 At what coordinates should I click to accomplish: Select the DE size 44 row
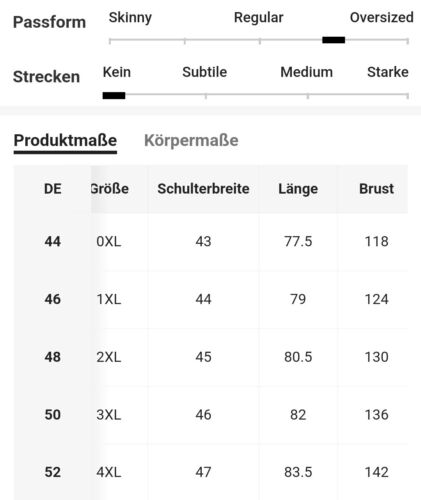point(211,241)
